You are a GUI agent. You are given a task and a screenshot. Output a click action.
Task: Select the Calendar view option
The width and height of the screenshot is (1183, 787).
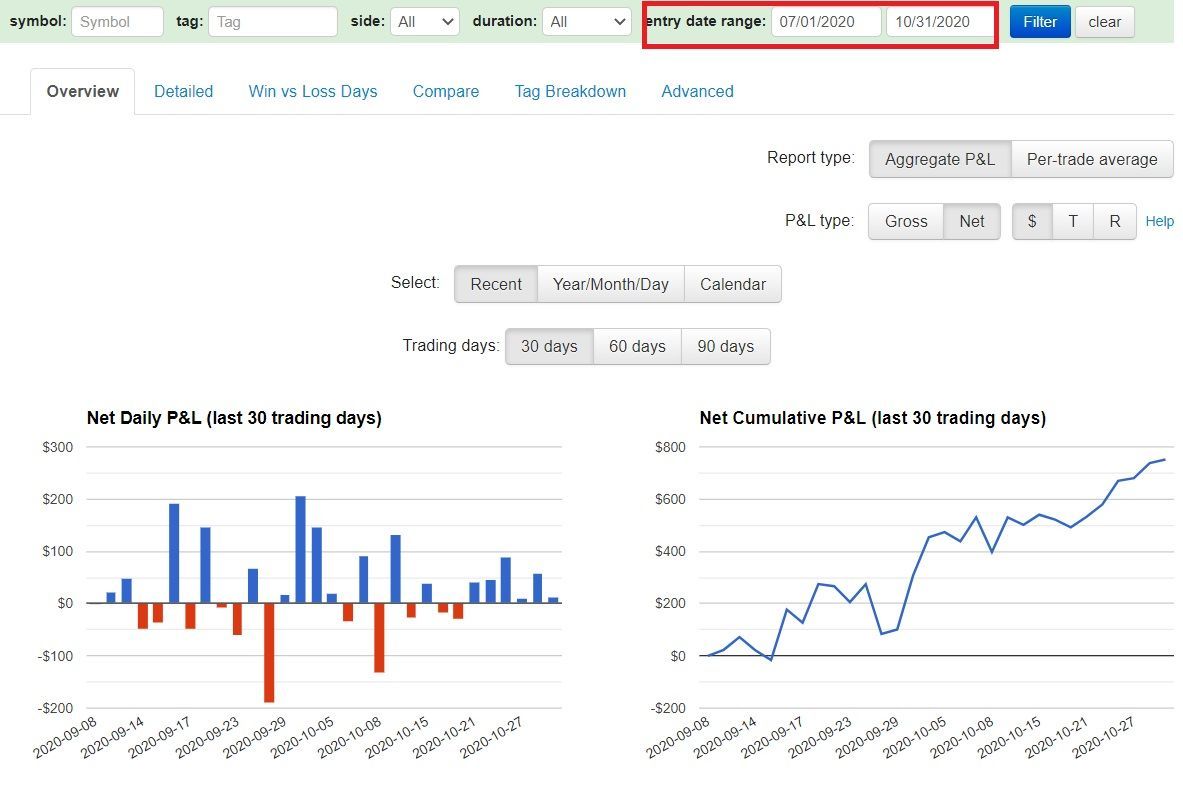[733, 284]
